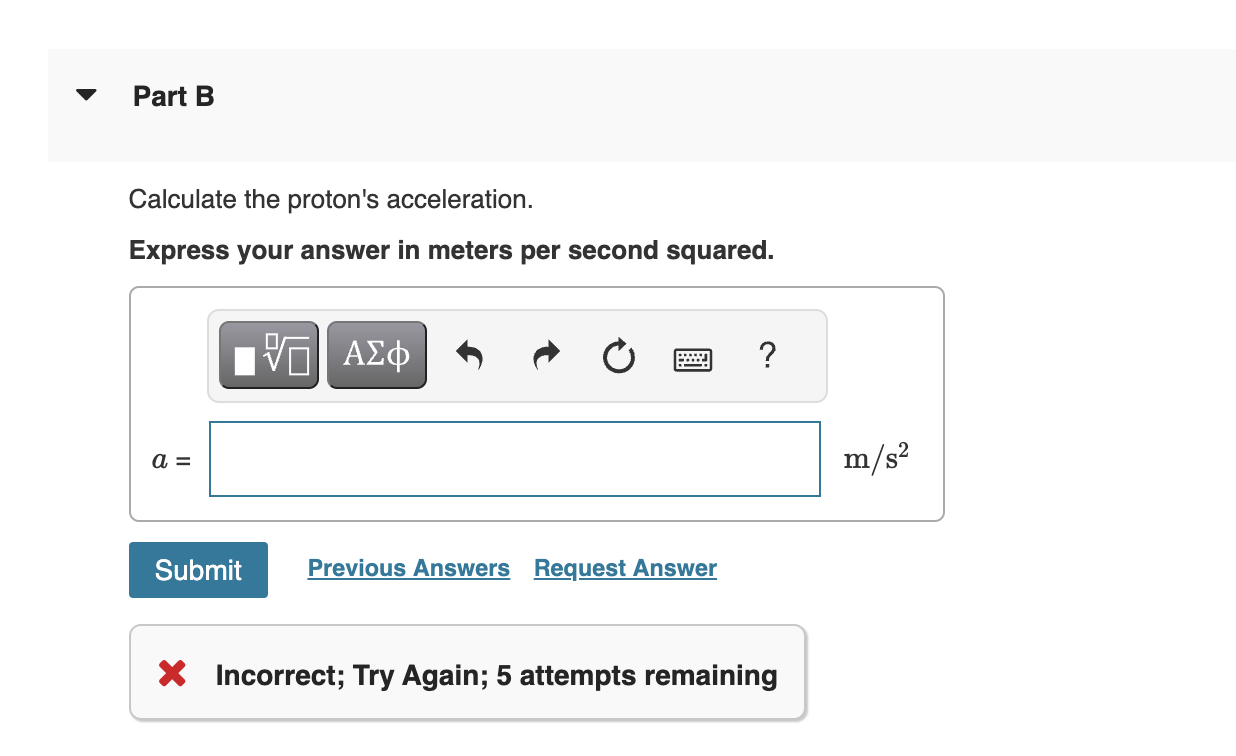Viewport: 1236px width, 756px height.
Task: Redo the last input
Action: (545, 354)
